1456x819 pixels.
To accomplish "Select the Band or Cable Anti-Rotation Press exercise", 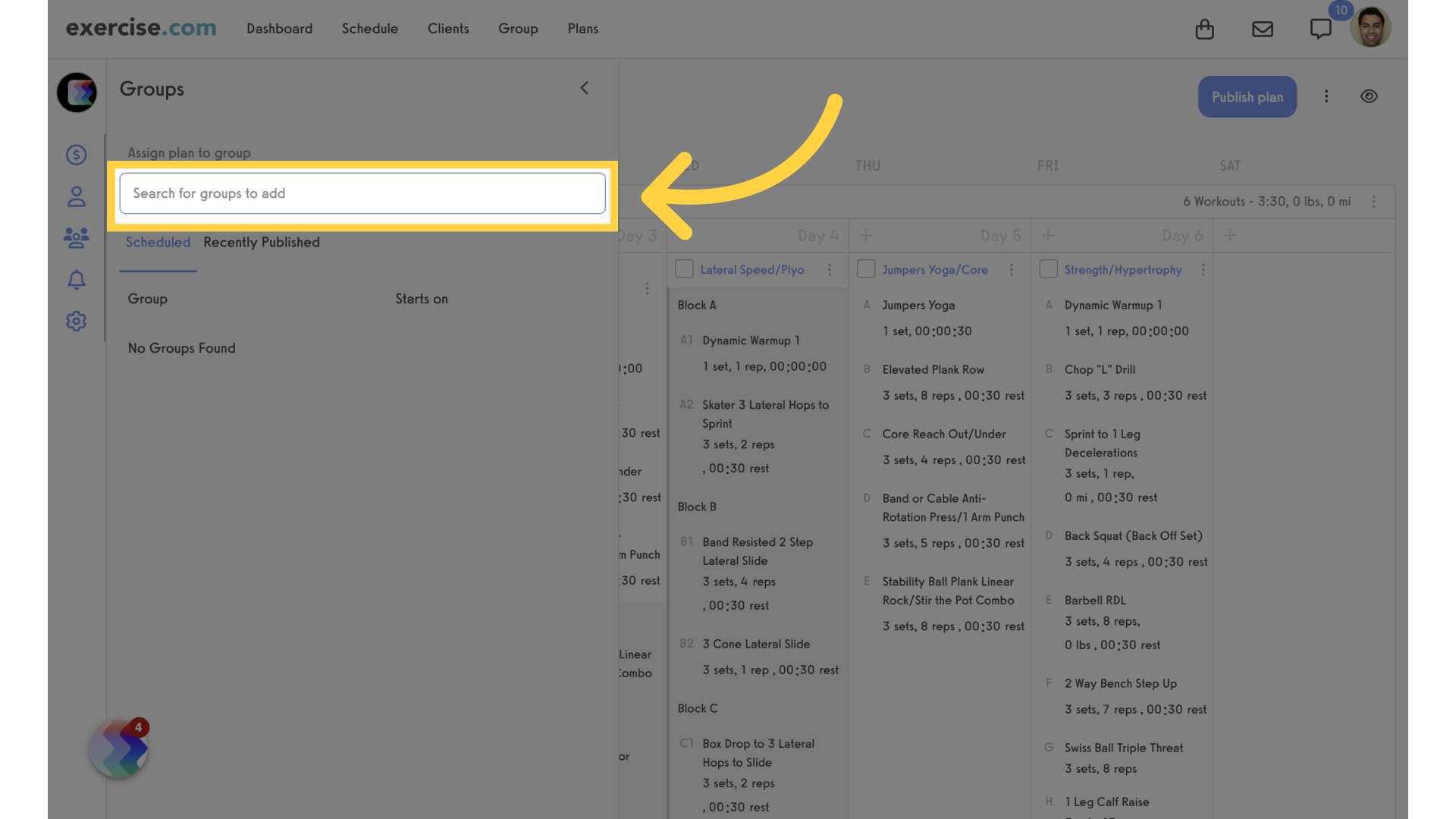I will click(x=952, y=507).
